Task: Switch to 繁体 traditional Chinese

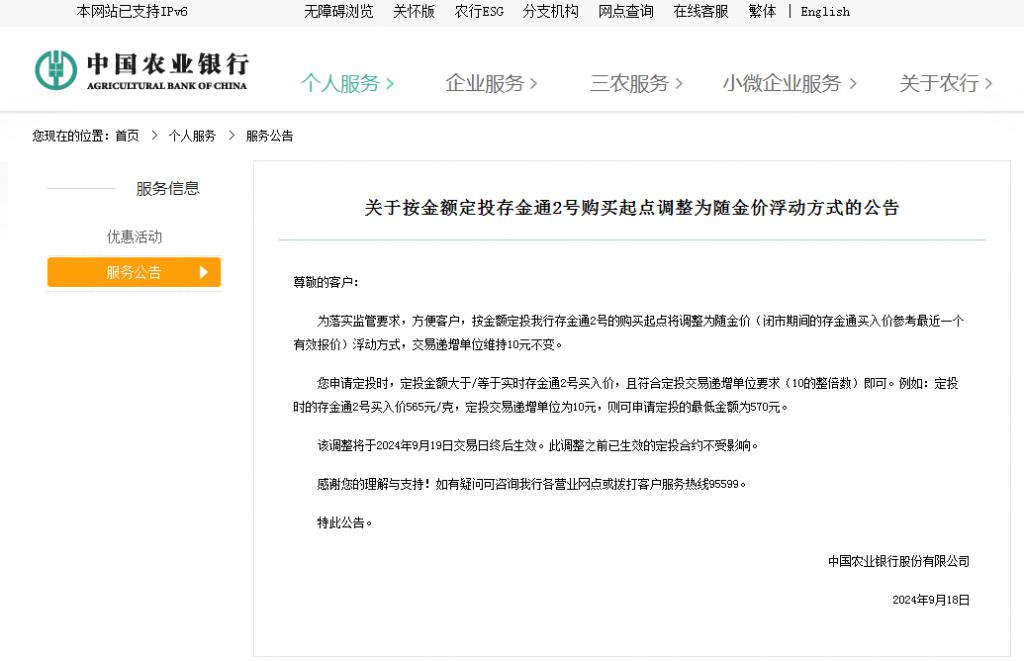Action: click(x=762, y=12)
